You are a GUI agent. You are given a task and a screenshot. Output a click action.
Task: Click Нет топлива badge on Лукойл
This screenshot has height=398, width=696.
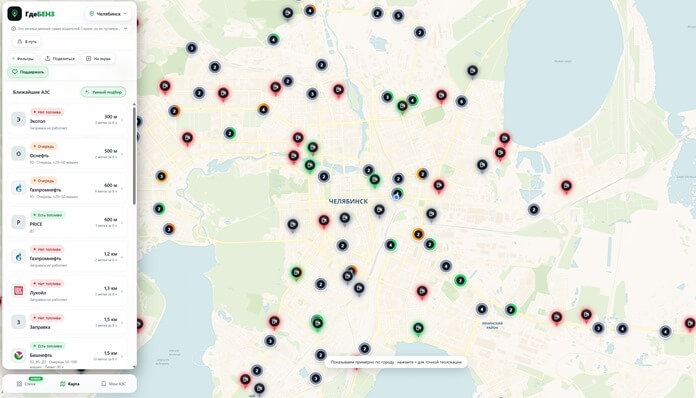pos(47,284)
